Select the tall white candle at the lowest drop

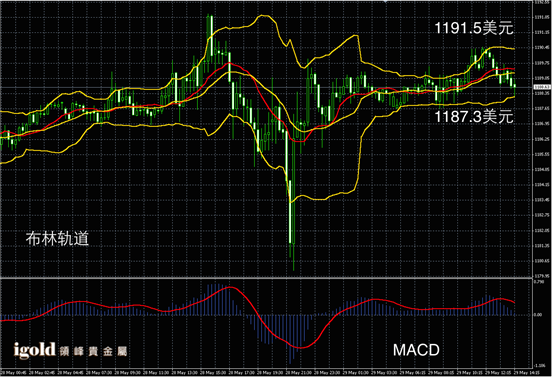point(290,211)
